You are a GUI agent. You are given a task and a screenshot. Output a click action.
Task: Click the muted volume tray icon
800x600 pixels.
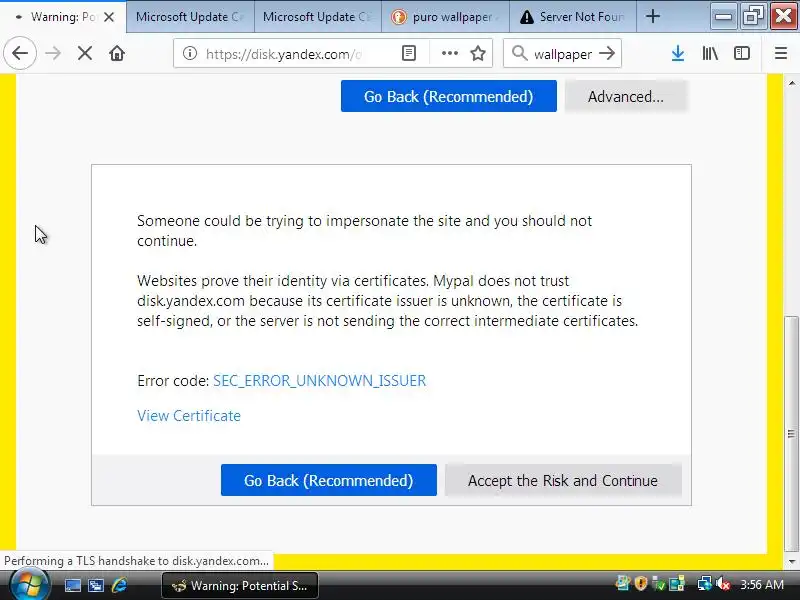pyautogui.click(x=722, y=584)
